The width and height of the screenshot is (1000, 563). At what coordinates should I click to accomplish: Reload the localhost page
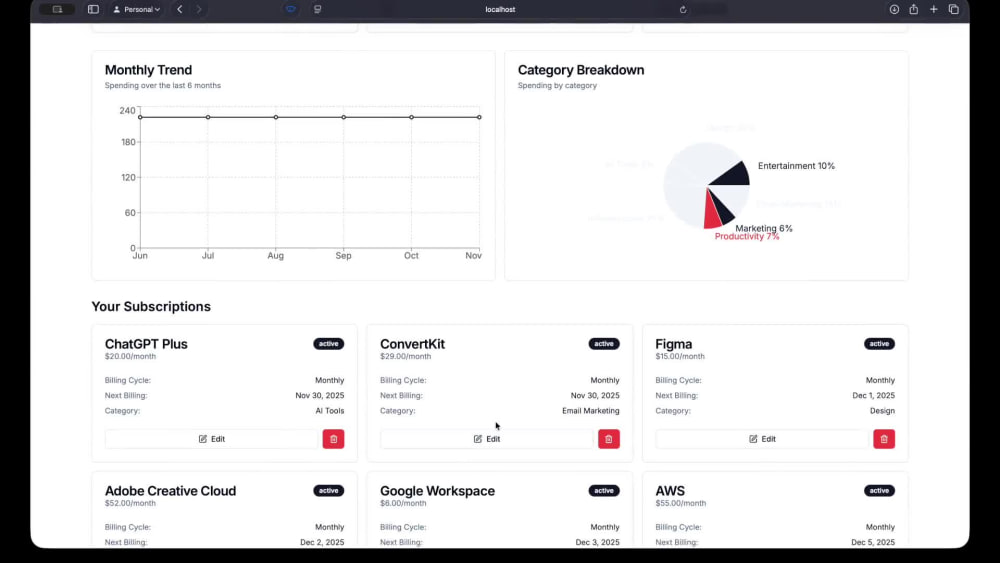(x=683, y=10)
